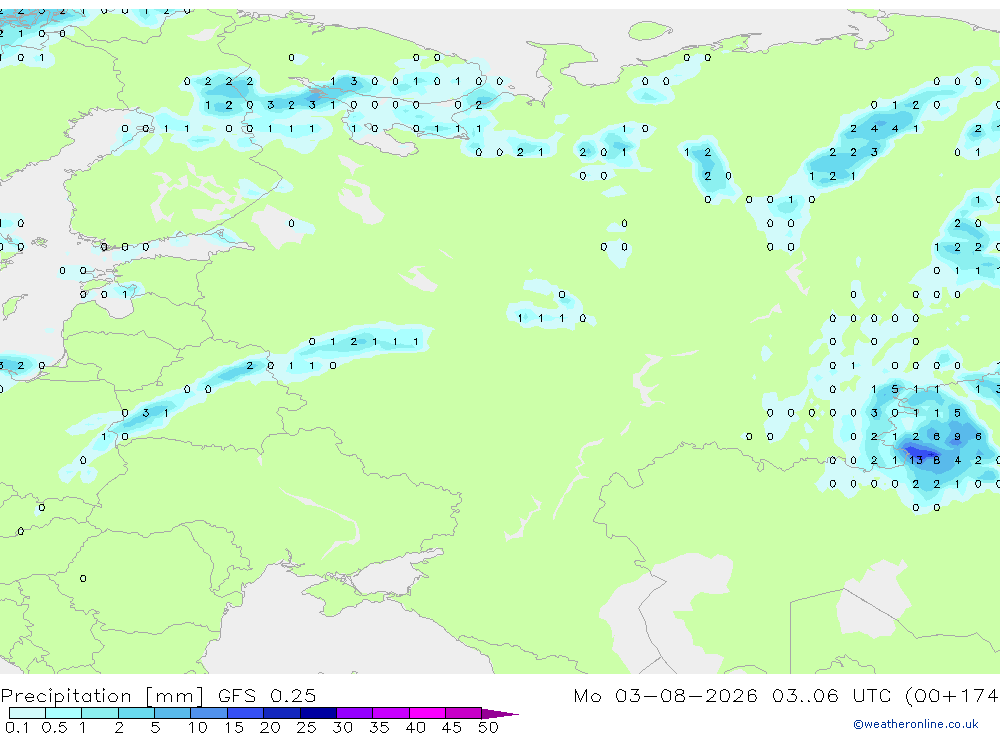This screenshot has height=733, width=1000.
Task: Select the 20–25 mm legend color swatch
Action: coord(282,713)
